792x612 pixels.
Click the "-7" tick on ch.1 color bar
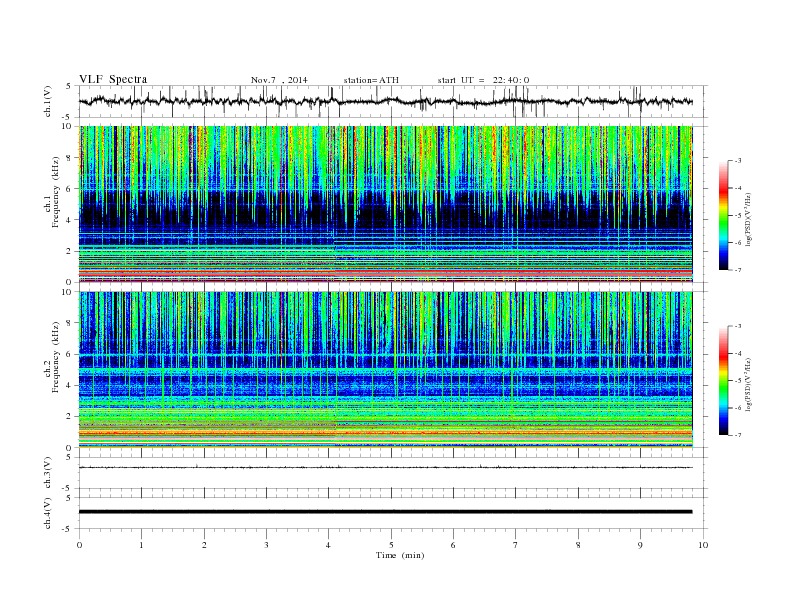click(x=737, y=270)
